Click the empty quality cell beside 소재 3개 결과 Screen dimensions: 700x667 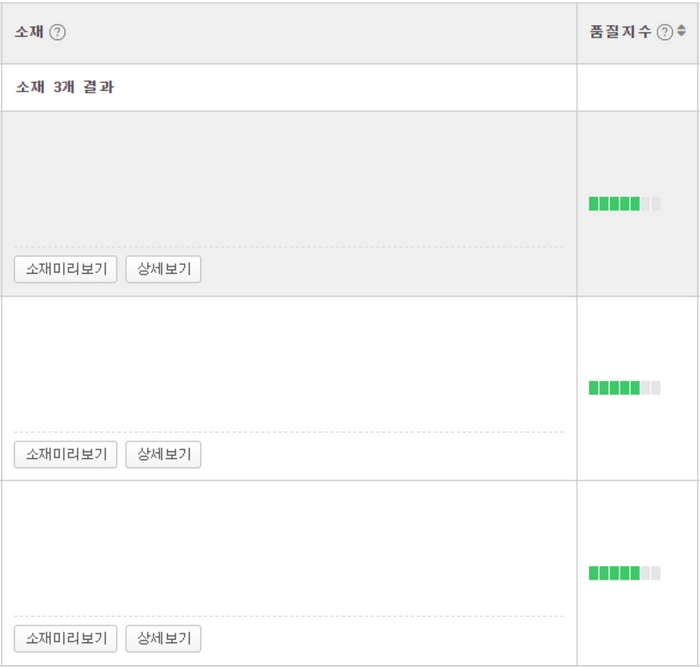tap(637, 87)
